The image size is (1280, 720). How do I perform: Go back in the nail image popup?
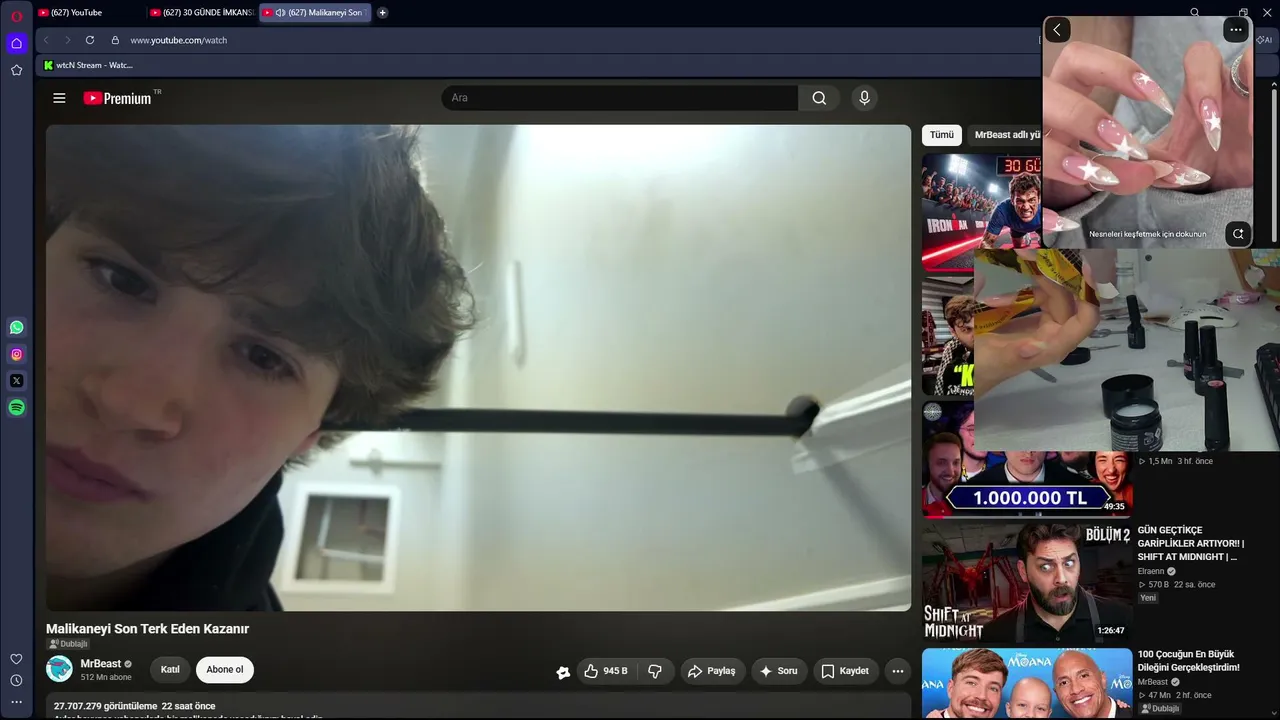[x=1057, y=30]
